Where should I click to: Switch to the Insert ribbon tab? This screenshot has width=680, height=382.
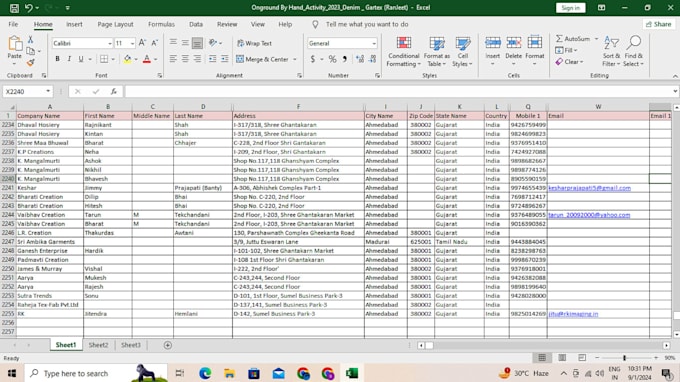(x=74, y=24)
